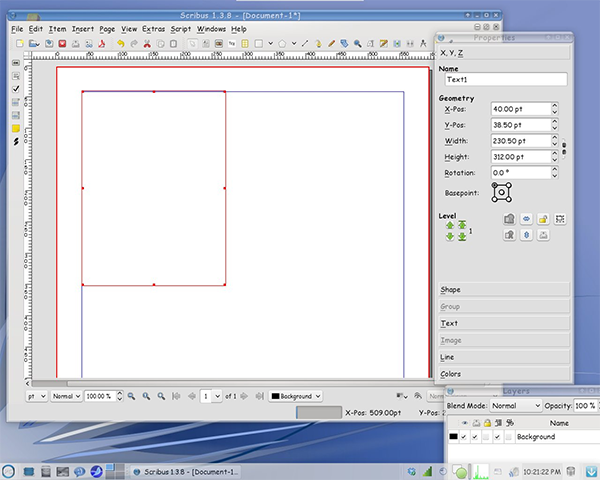
Task: Click the Copy icon in toolbar
Action: (x=160, y=44)
